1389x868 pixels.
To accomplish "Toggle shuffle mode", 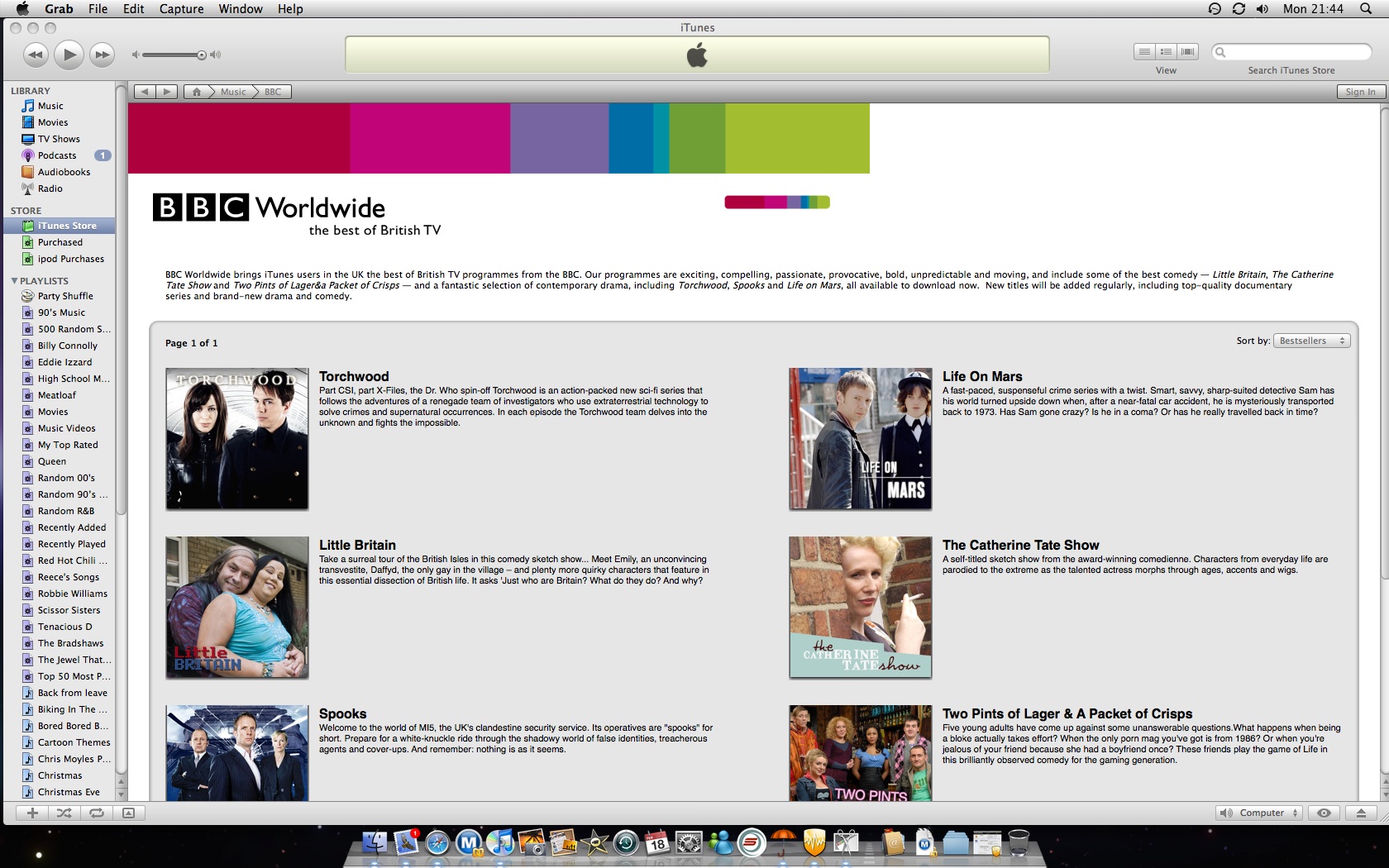I will [x=64, y=813].
